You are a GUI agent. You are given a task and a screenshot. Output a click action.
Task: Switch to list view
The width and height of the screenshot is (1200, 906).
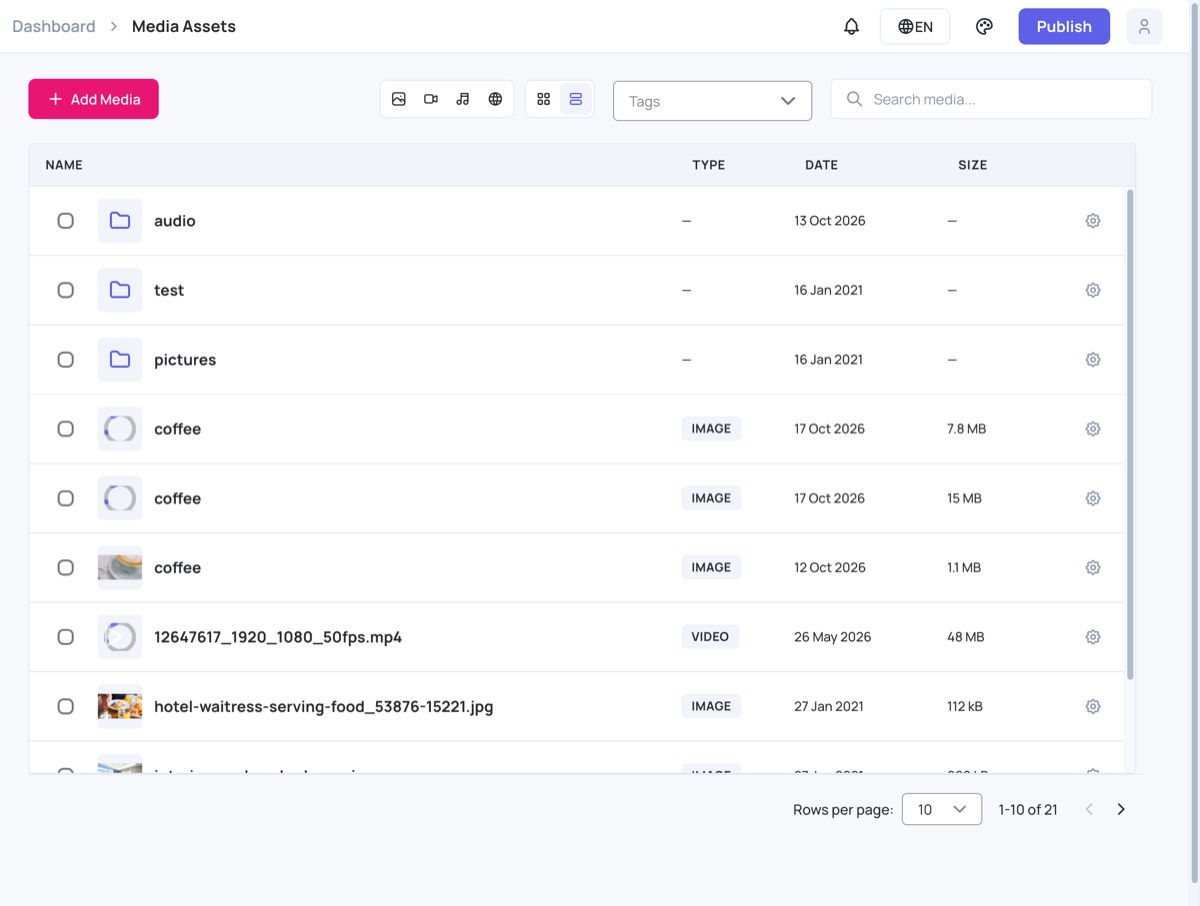click(576, 99)
